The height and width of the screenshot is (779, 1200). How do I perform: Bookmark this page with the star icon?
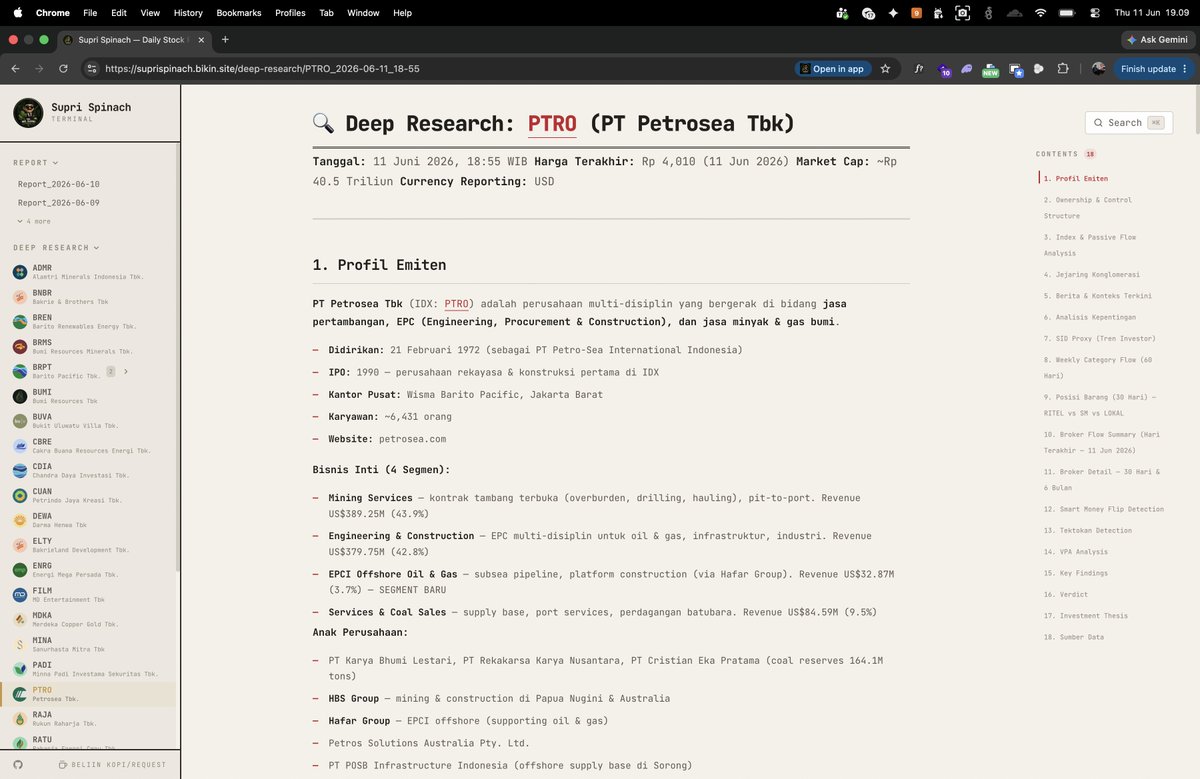pos(885,69)
